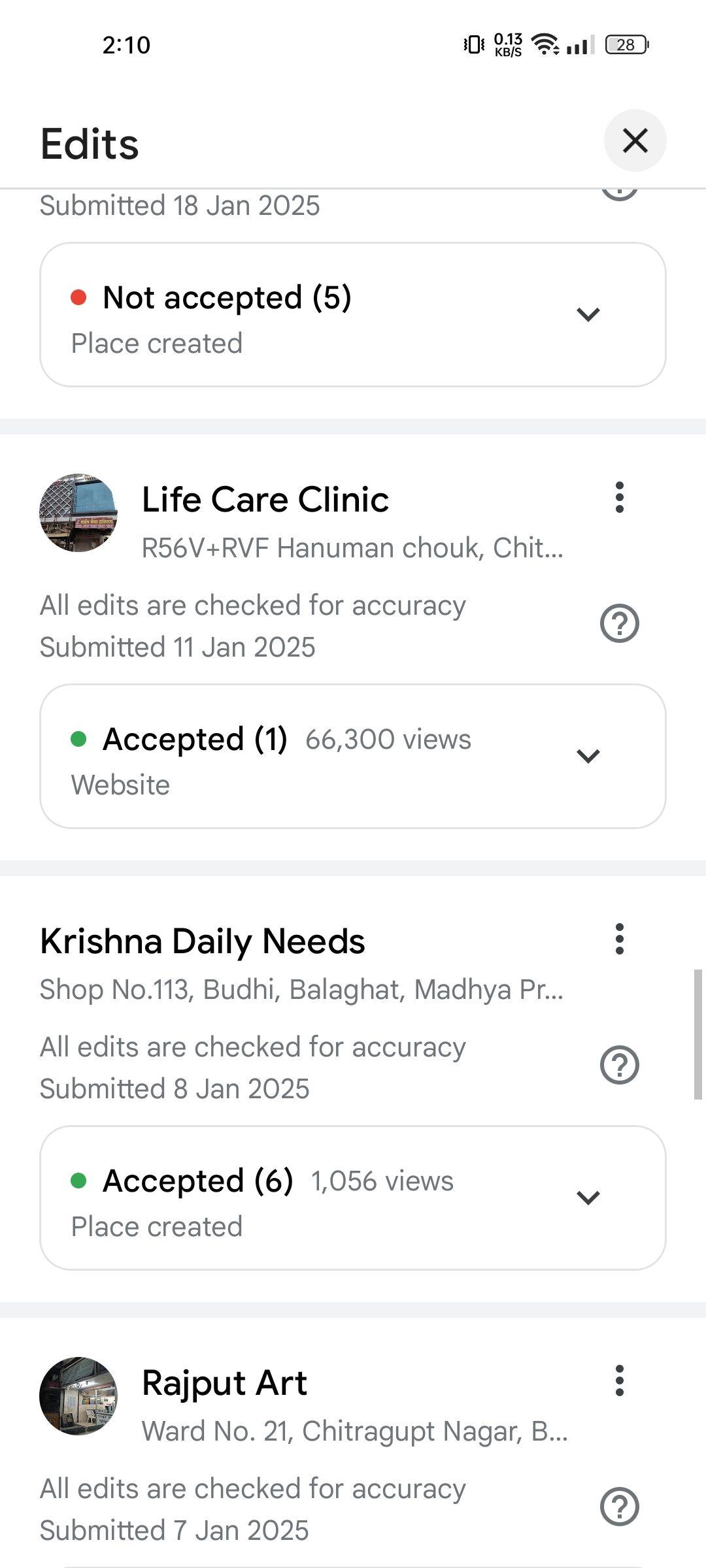Open the Life Care Clinic place title
This screenshot has height=1568, width=706.
[x=265, y=500]
